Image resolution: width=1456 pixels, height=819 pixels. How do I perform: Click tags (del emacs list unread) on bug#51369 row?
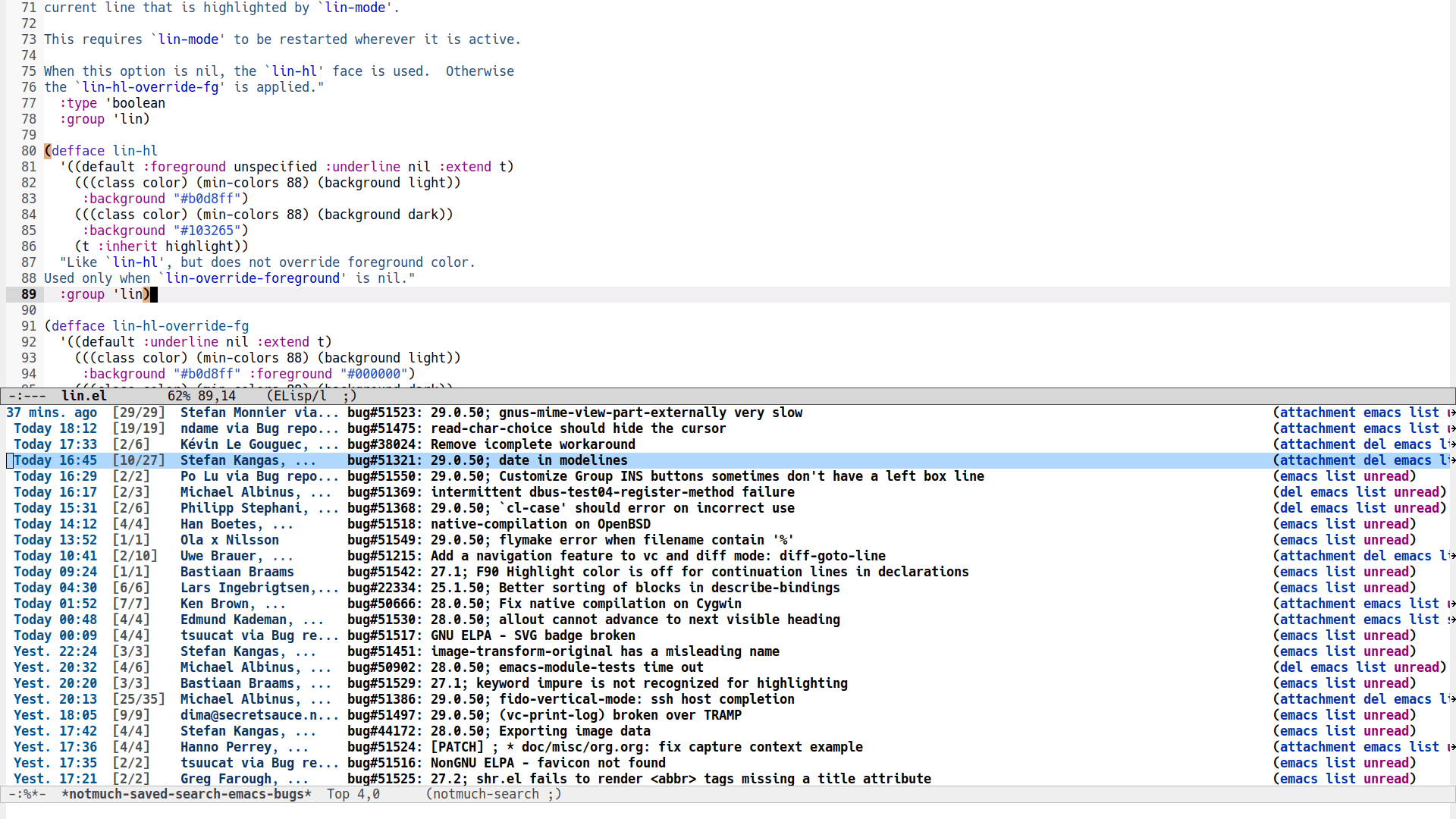[x=1360, y=492]
